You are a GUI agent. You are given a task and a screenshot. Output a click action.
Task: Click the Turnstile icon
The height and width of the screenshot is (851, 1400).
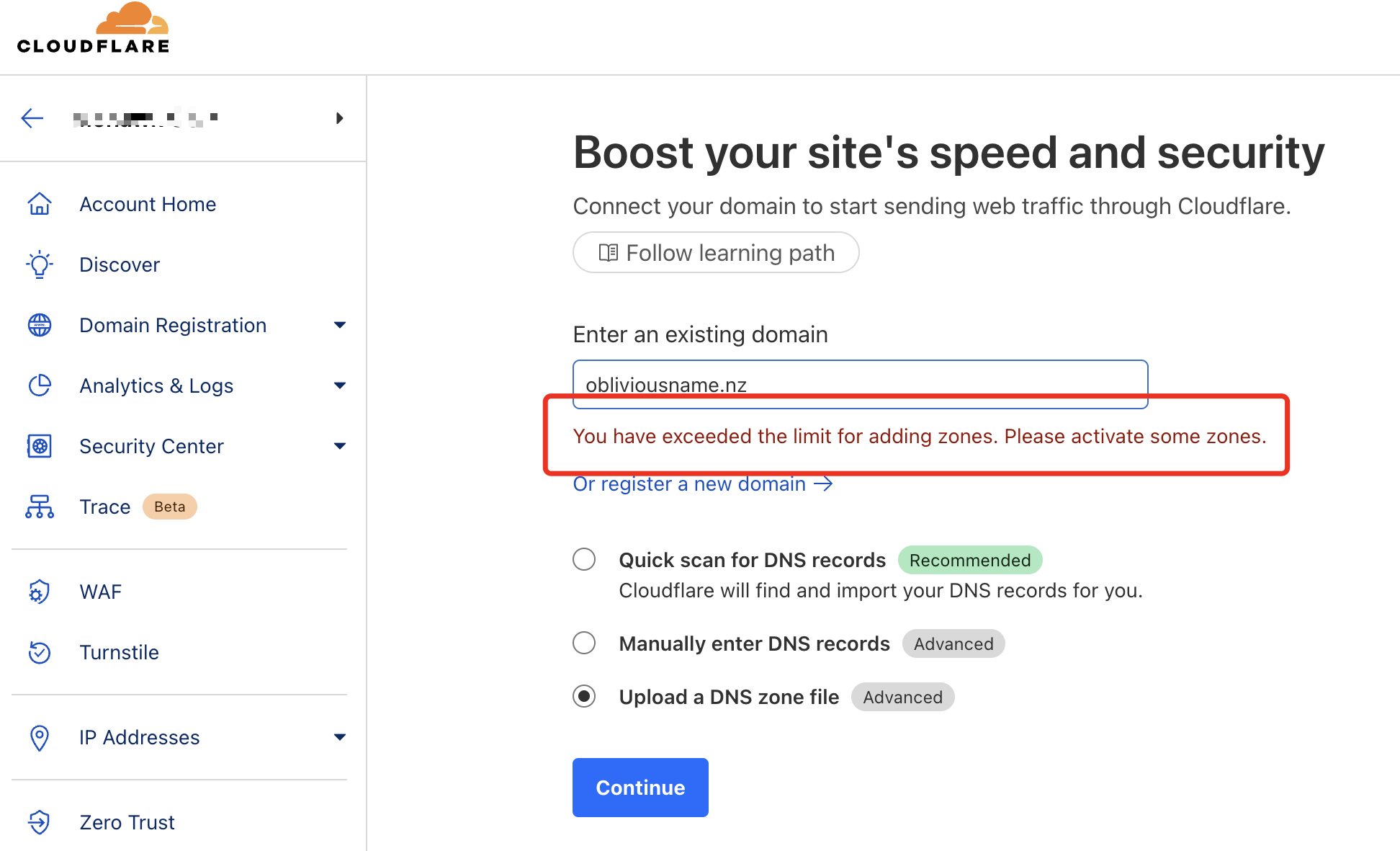pos(40,652)
